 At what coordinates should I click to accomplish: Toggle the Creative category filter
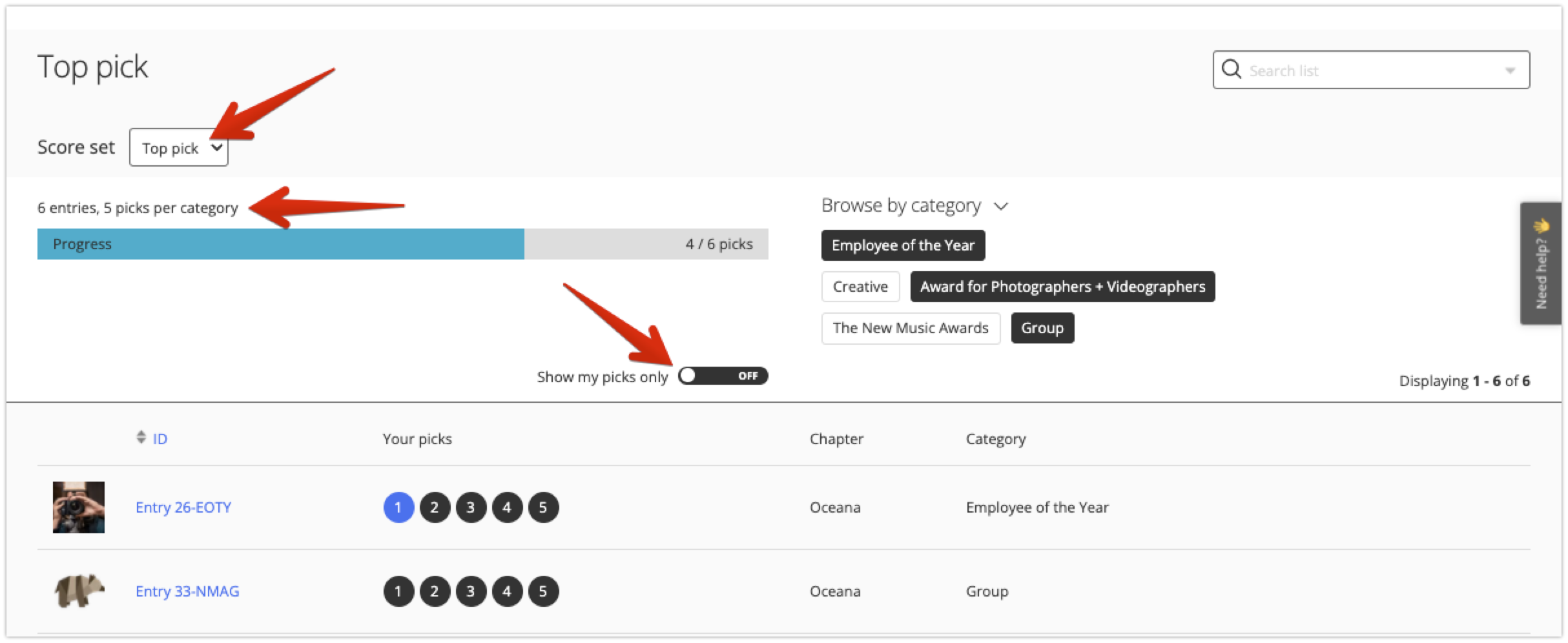tap(861, 287)
